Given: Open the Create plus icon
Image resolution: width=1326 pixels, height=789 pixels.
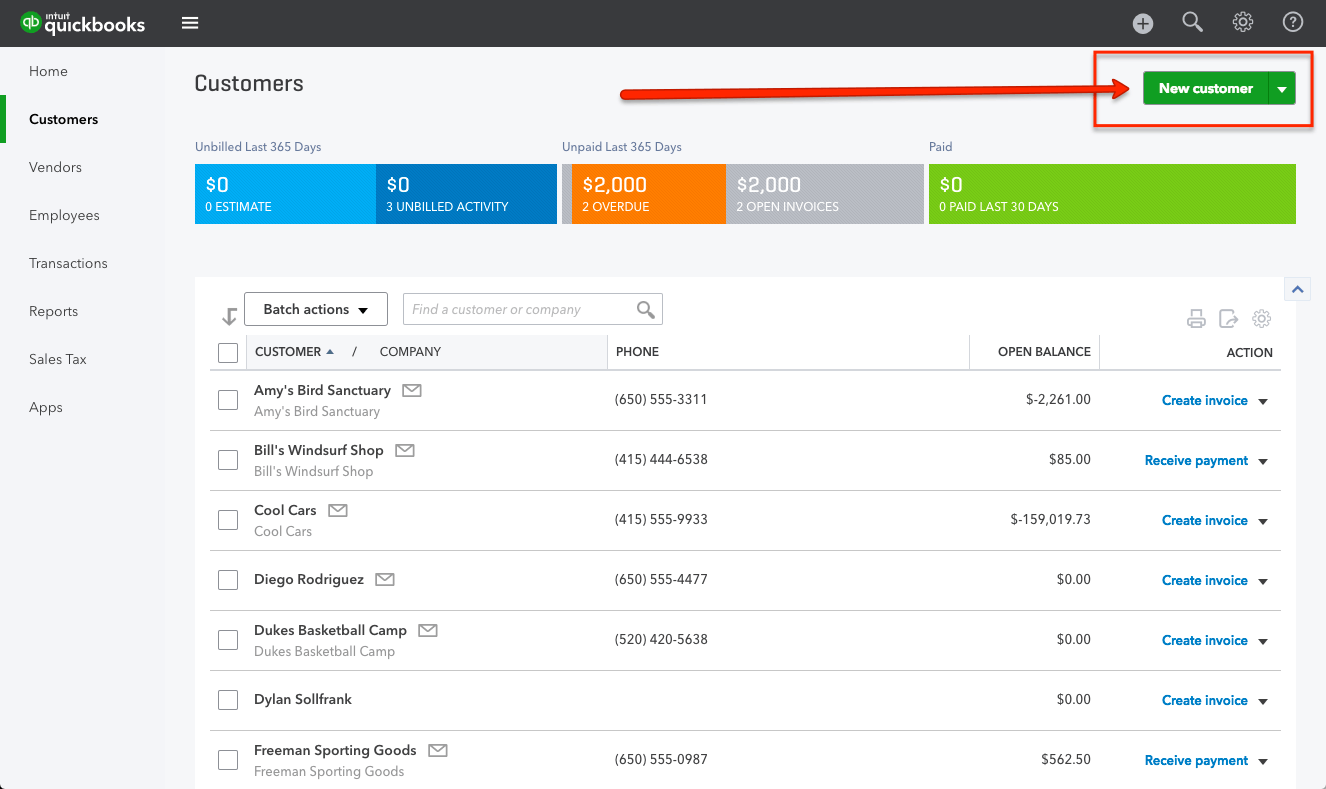Looking at the screenshot, I should (1143, 23).
